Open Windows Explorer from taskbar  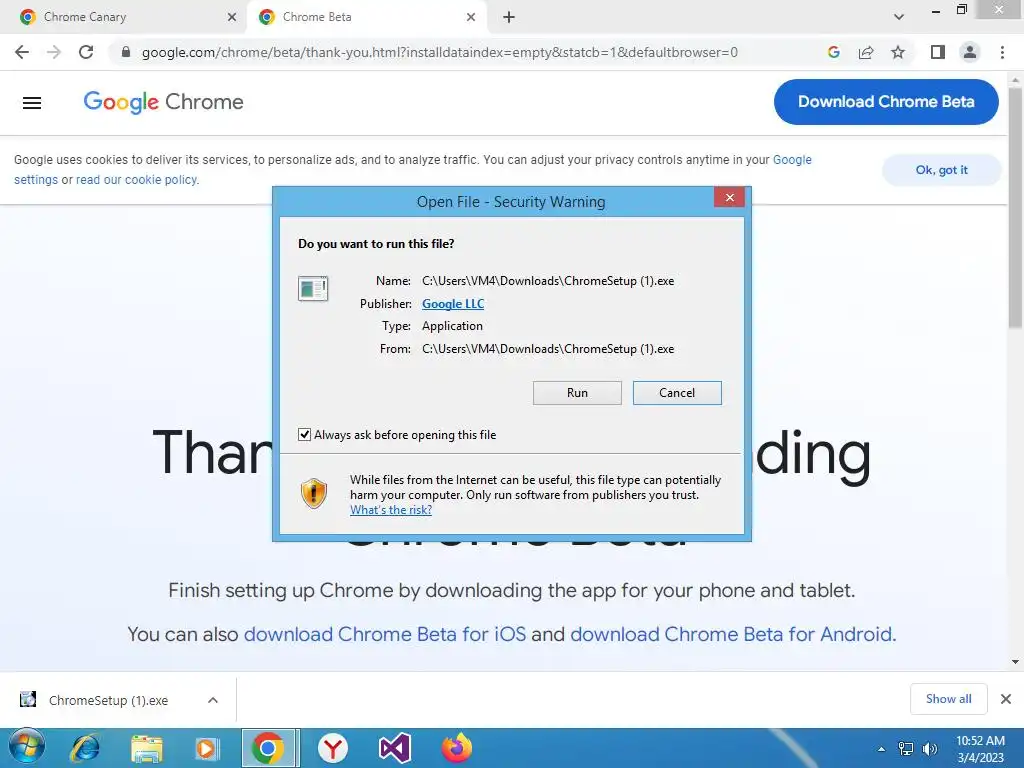pyautogui.click(x=146, y=748)
